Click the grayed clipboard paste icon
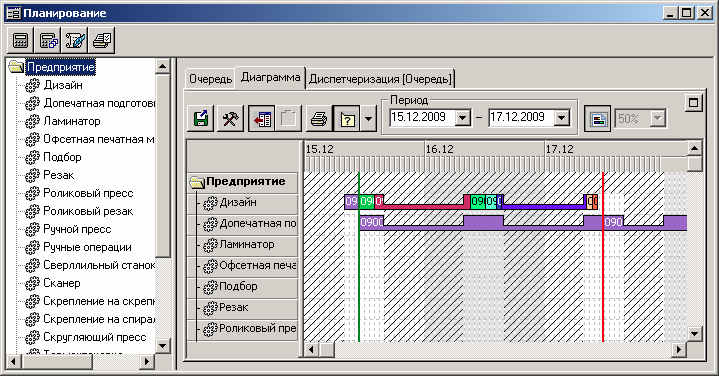This screenshot has width=719, height=376. (x=288, y=119)
